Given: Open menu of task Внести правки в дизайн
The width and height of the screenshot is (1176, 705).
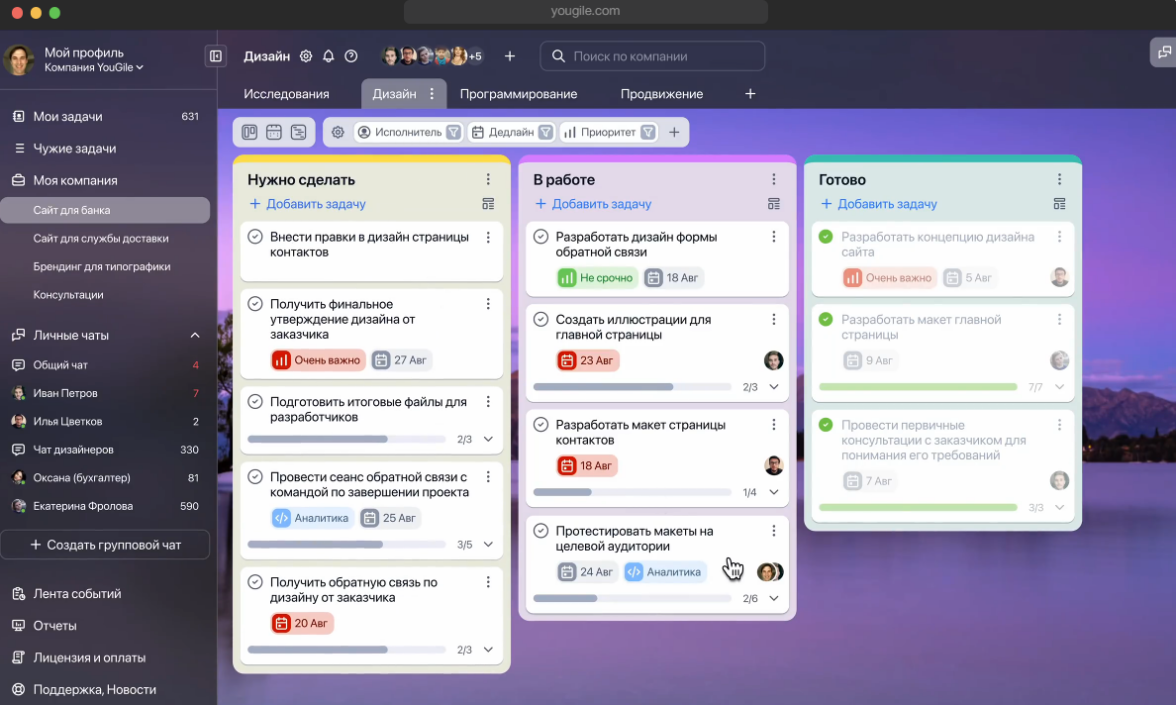Looking at the screenshot, I should click(x=488, y=237).
